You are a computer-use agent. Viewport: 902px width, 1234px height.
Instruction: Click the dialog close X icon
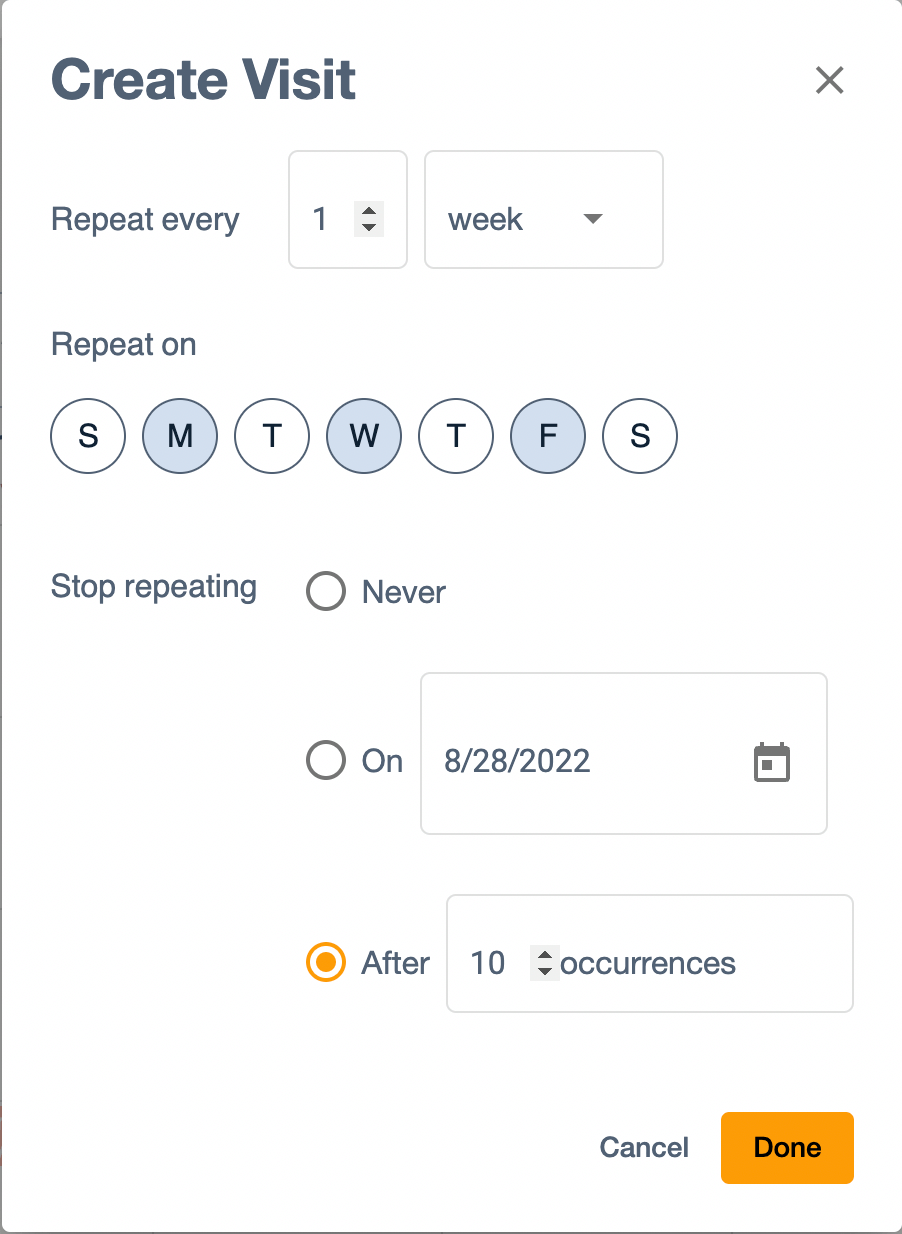click(829, 81)
